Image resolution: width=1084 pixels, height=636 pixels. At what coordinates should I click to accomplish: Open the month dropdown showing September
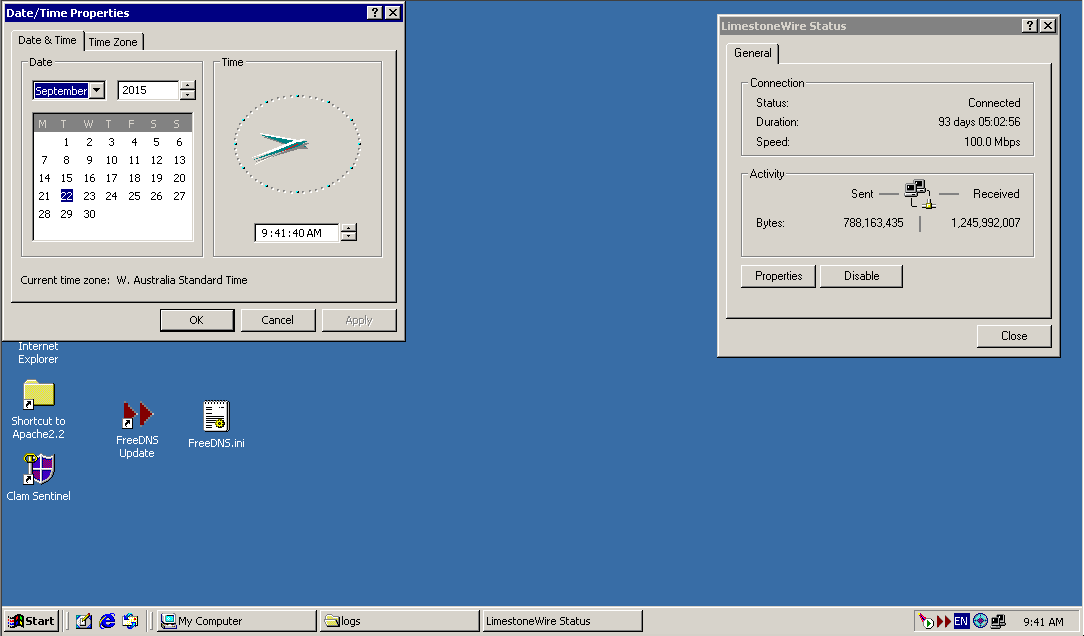click(97, 91)
